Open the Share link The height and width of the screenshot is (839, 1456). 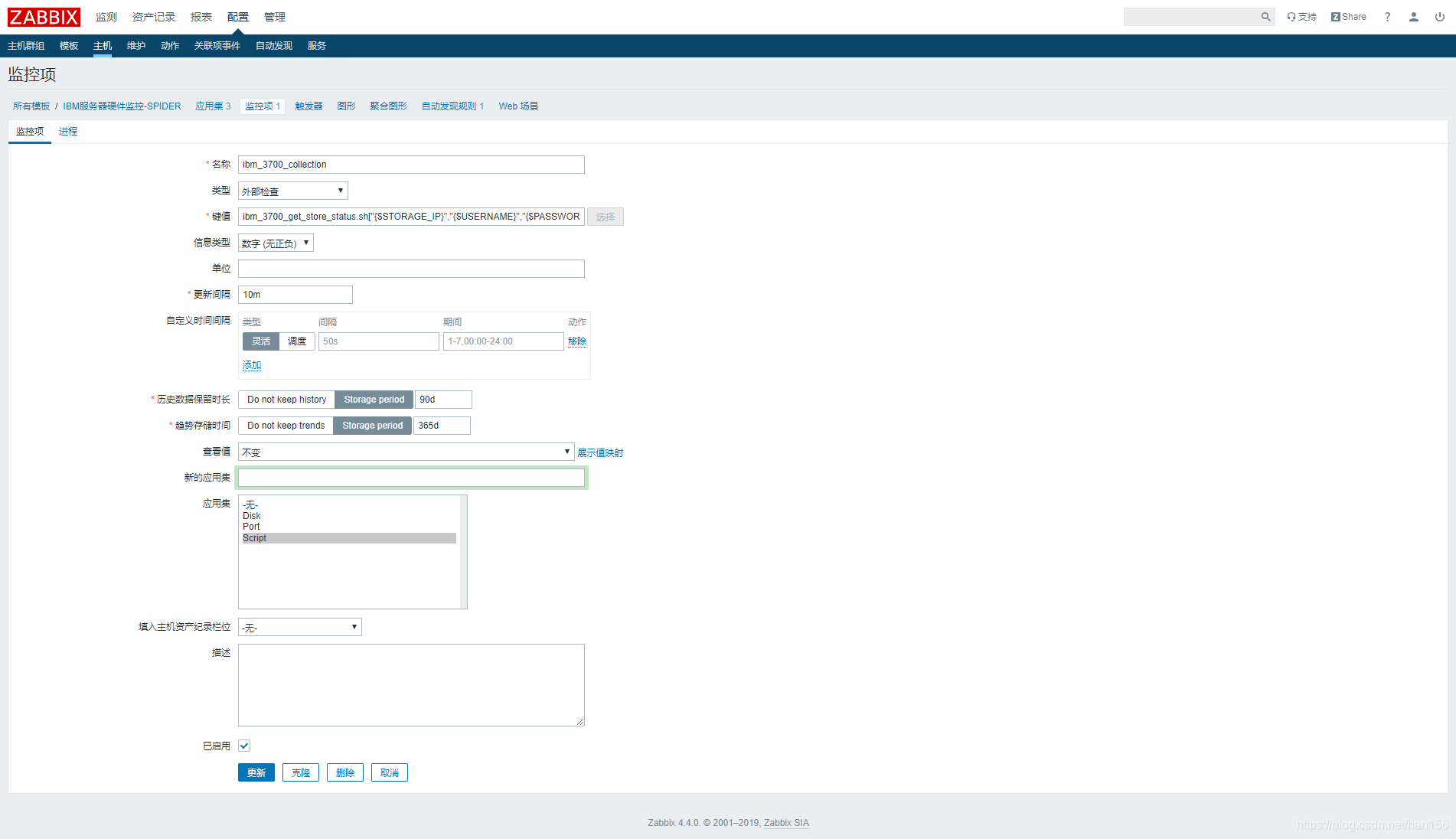click(x=1349, y=17)
